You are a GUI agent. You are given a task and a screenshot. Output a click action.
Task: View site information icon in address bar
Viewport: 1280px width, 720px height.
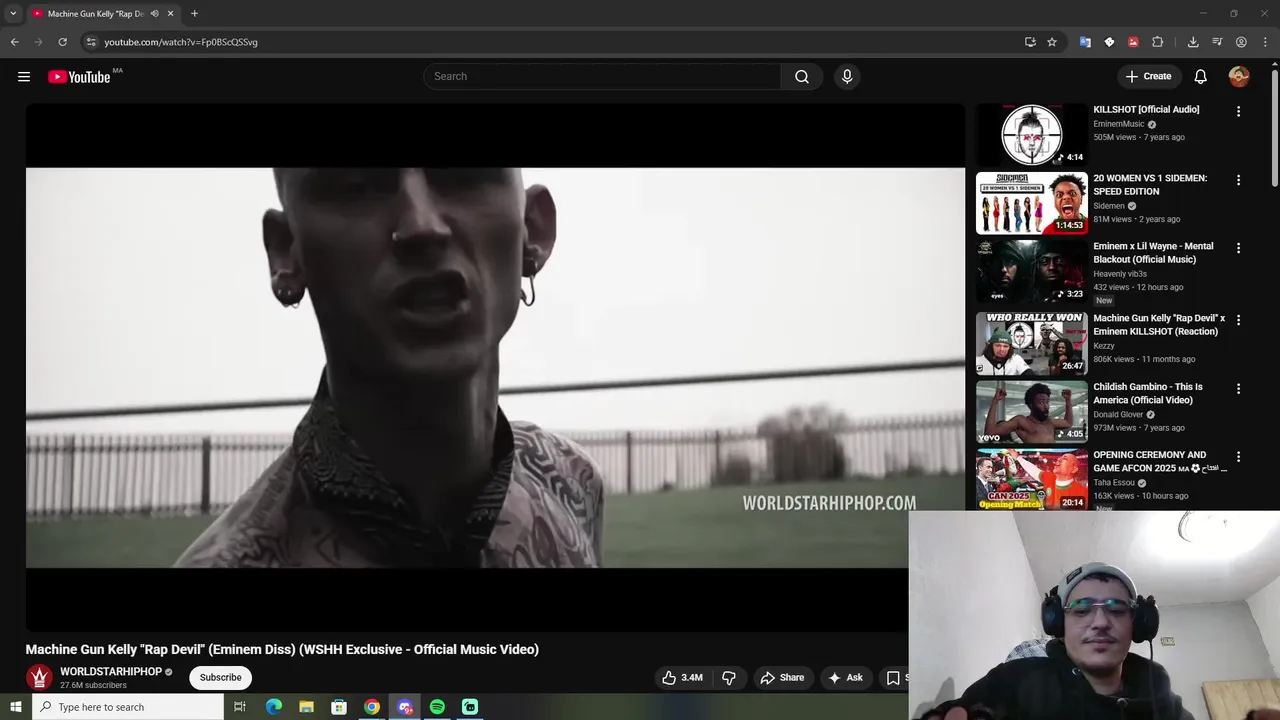[x=91, y=42]
